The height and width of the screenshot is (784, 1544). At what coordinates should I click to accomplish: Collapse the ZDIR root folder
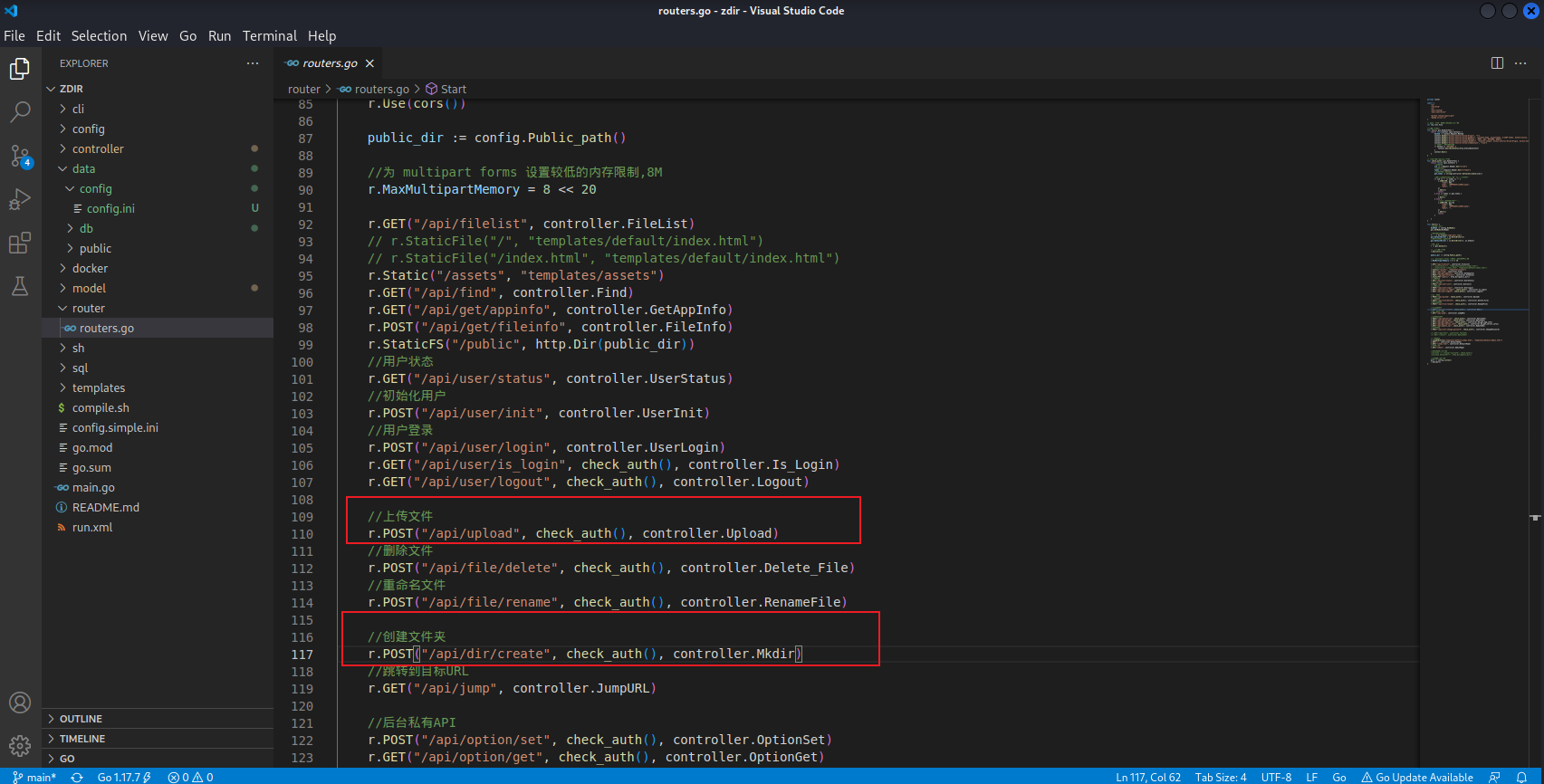tap(158, 89)
